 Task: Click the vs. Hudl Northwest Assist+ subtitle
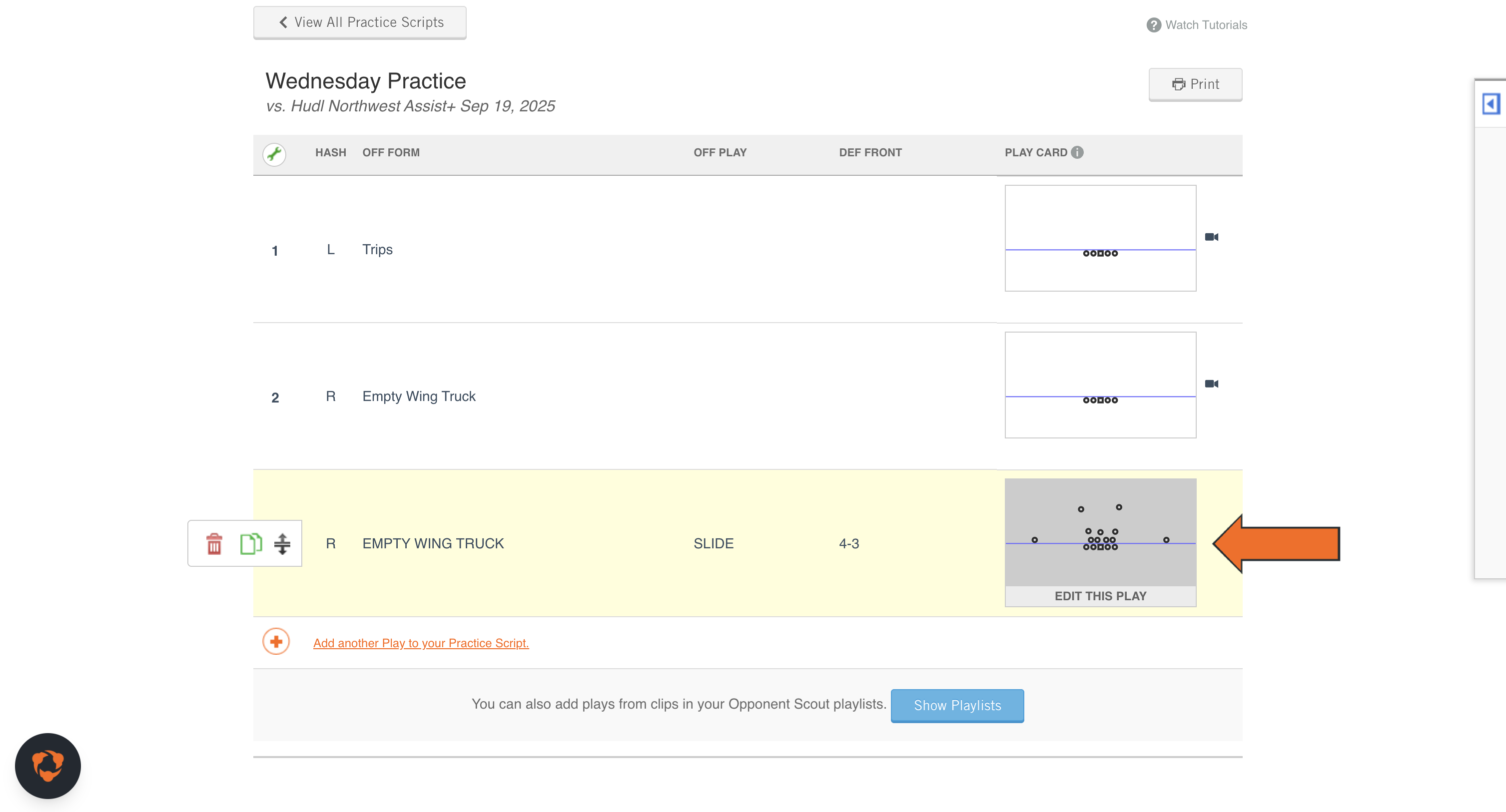click(x=410, y=106)
